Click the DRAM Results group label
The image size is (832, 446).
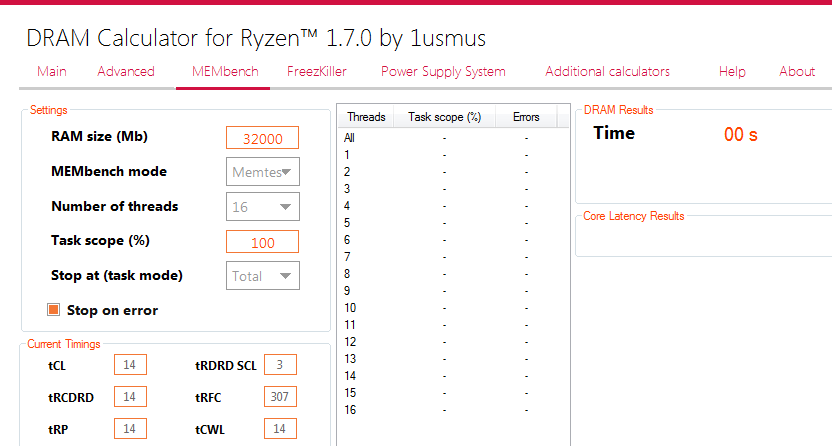[x=618, y=110]
